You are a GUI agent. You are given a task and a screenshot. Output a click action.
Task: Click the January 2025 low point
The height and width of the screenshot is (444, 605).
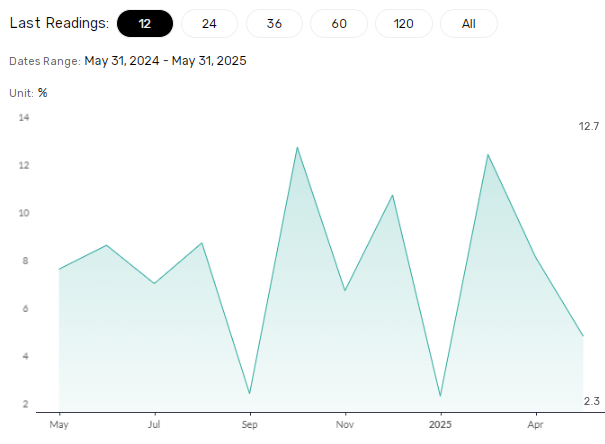click(440, 395)
